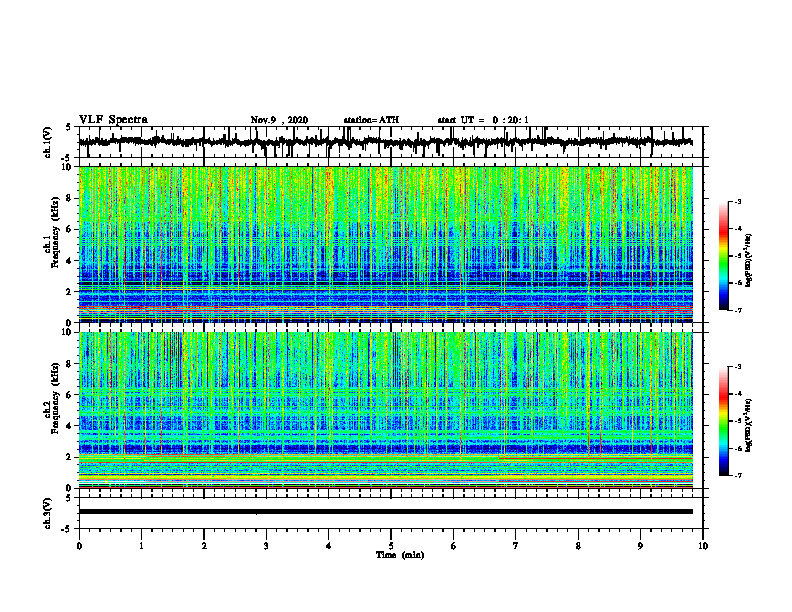This screenshot has height=612, width=792.
Task: Click the upper colorbar log(PSD) units label
Action: tap(749, 260)
